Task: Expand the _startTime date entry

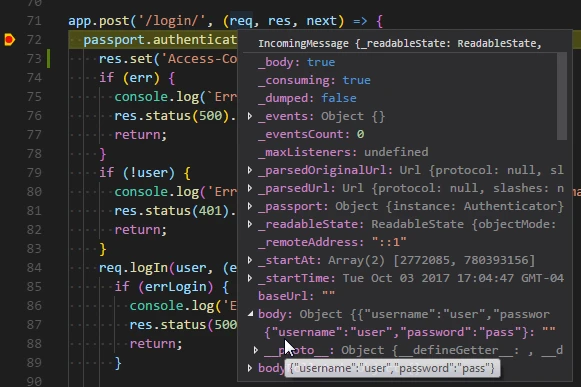Action: click(x=250, y=278)
